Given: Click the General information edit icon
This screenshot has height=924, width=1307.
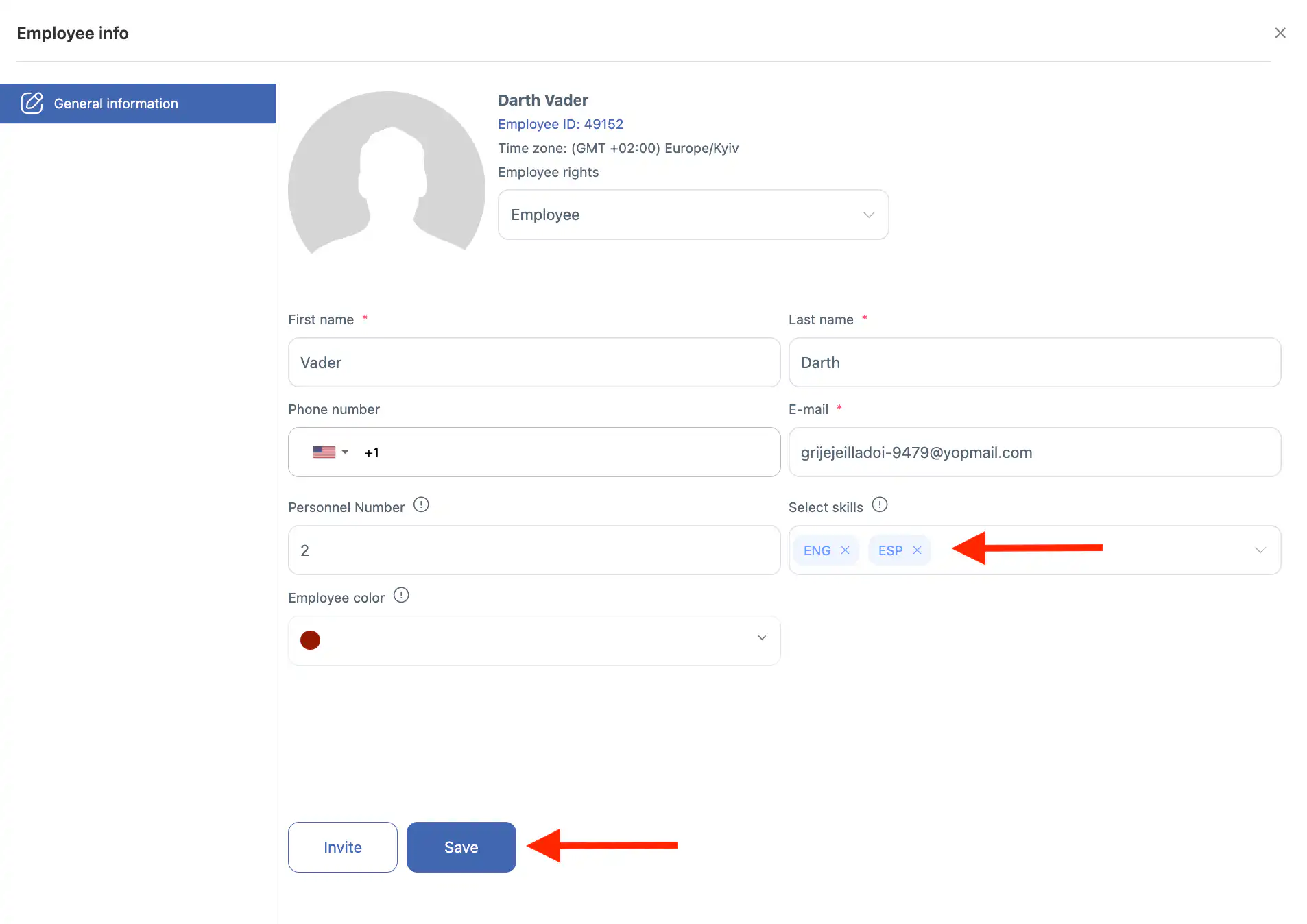Looking at the screenshot, I should coord(32,104).
